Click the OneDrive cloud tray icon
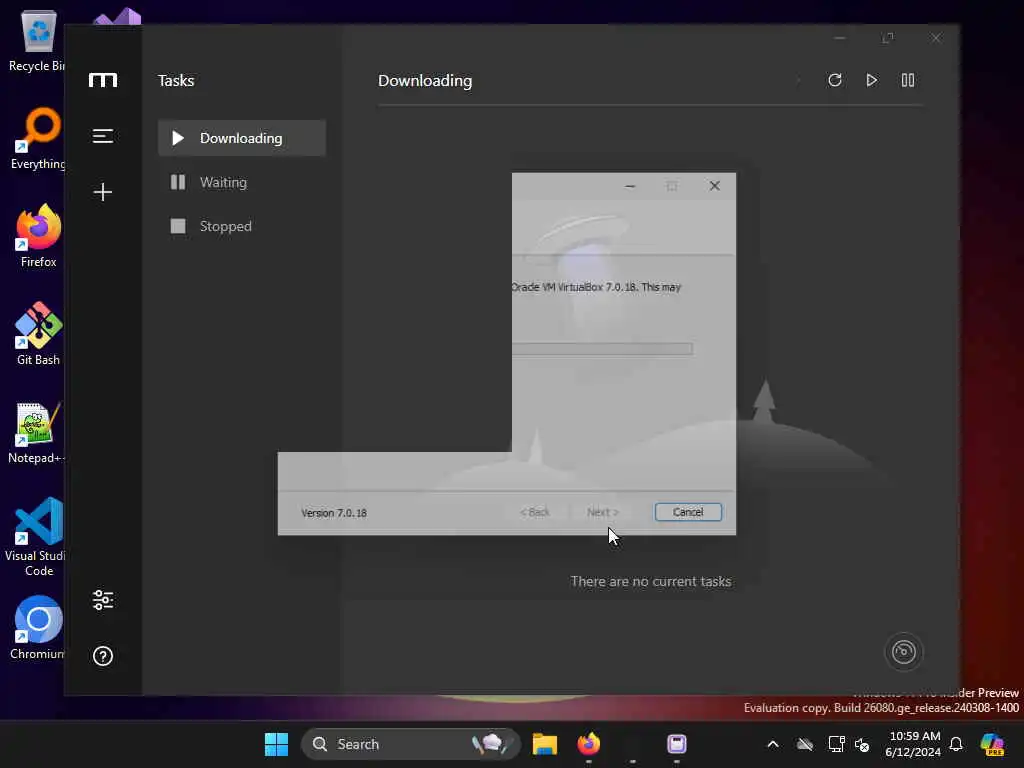The width and height of the screenshot is (1024, 768). click(x=805, y=744)
